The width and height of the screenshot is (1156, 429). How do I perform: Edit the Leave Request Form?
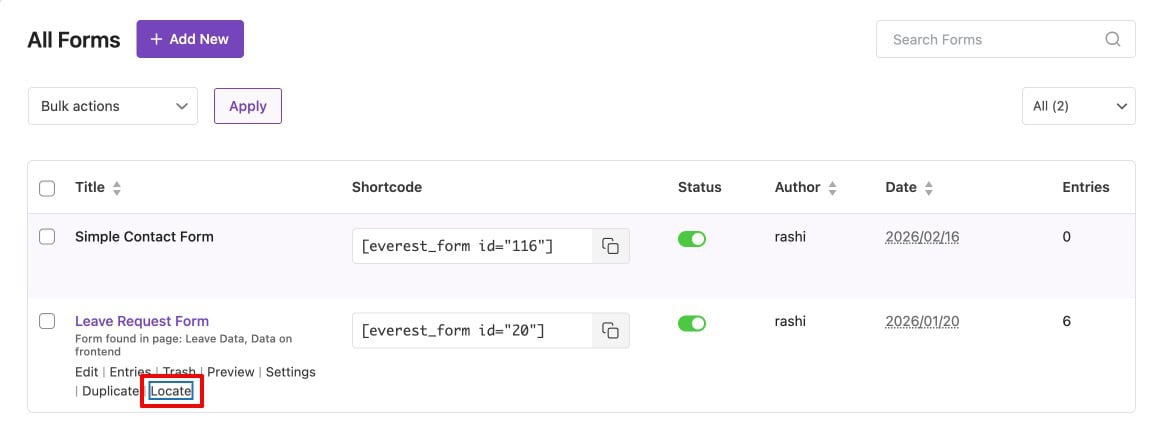(x=86, y=372)
